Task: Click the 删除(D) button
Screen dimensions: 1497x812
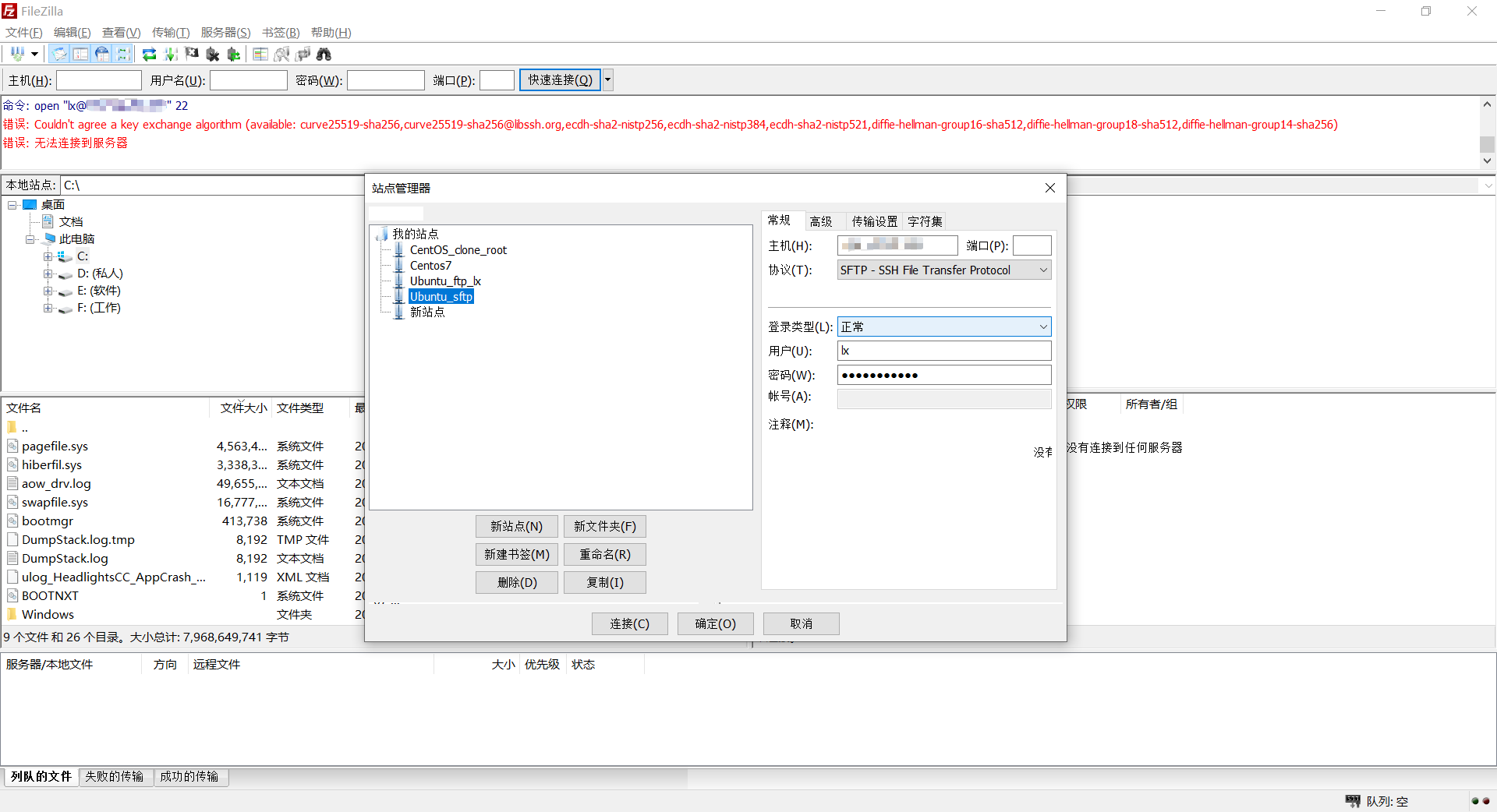Action: [517, 583]
